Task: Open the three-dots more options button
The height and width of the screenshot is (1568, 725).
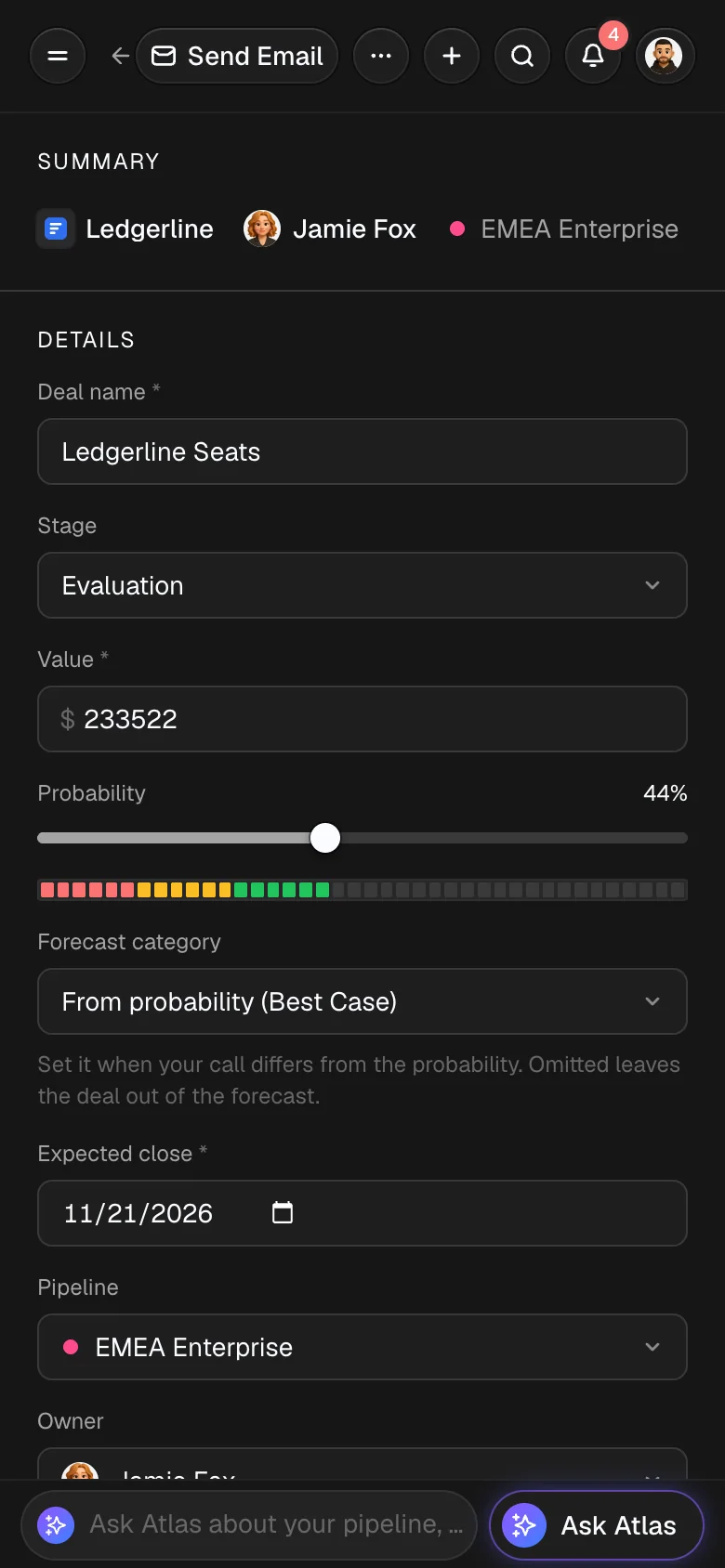Action: pos(381,56)
